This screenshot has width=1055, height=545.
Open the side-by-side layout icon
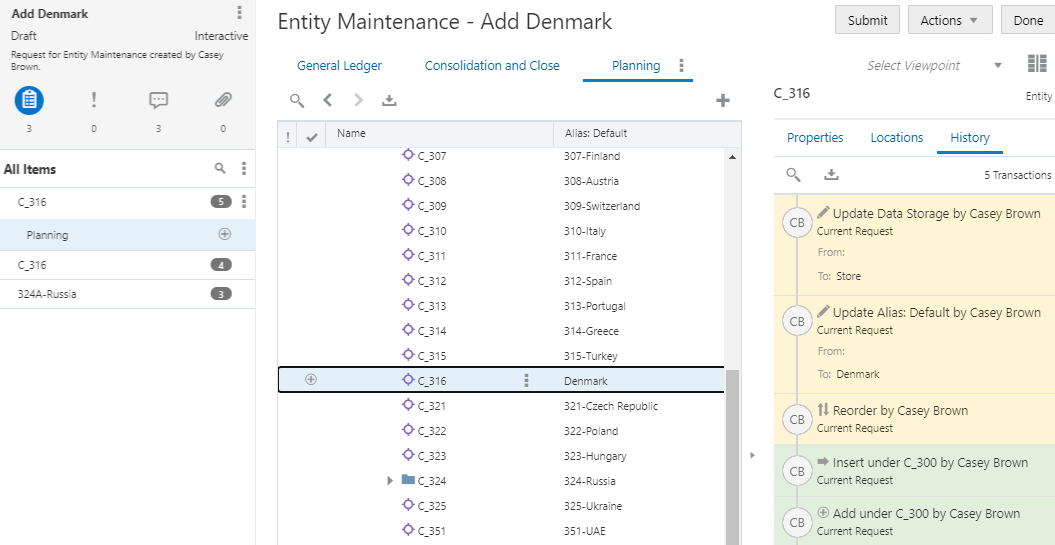pyautogui.click(x=1037, y=65)
